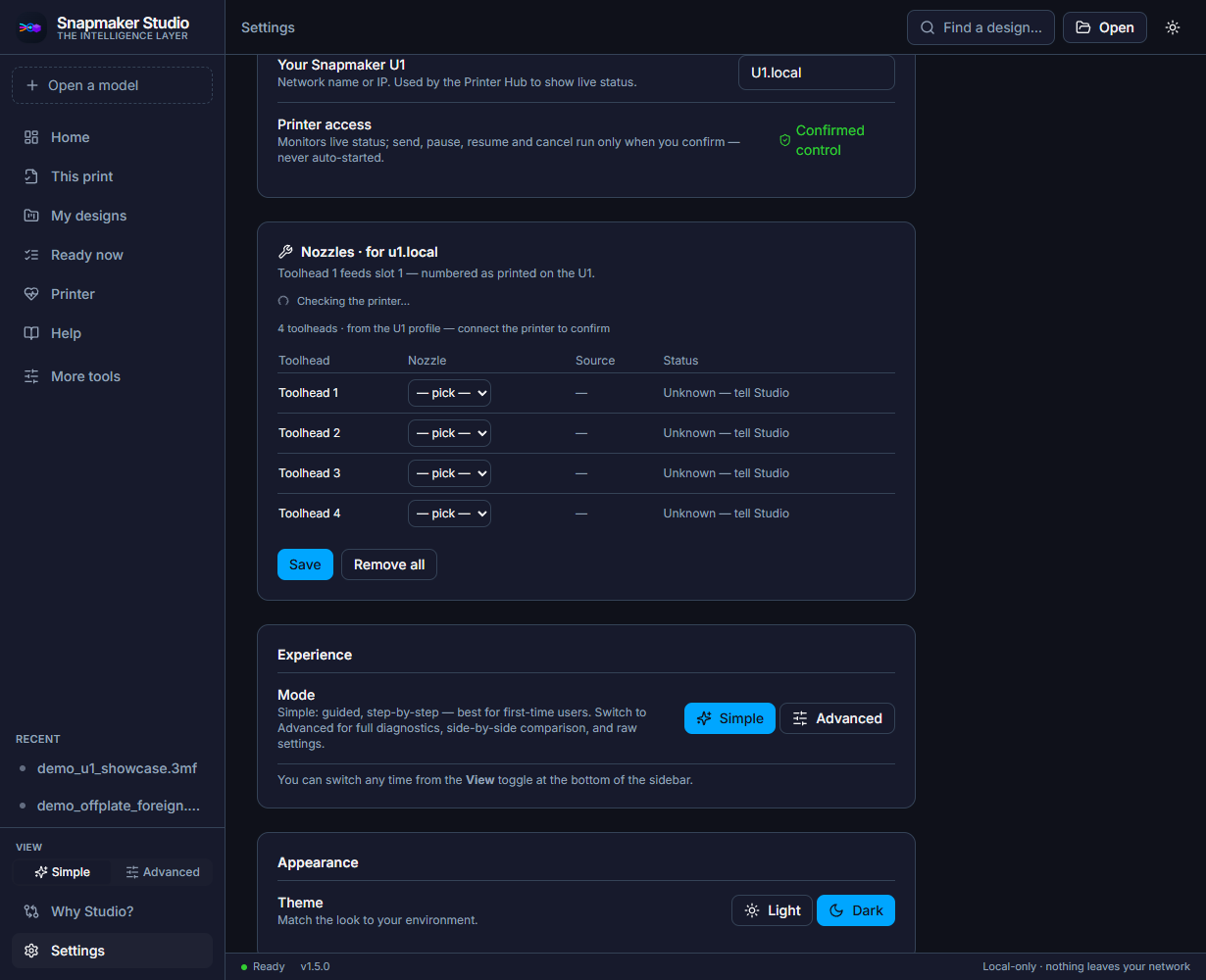Image resolution: width=1206 pixels, height=980 pixels.
Task: Click the folder icon on the Open button
Action: tap(1083, 27)
